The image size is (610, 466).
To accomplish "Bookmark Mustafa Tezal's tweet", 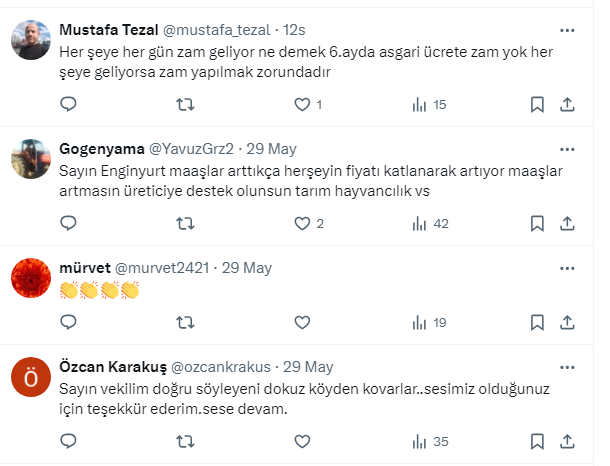I will click(537, 104).
